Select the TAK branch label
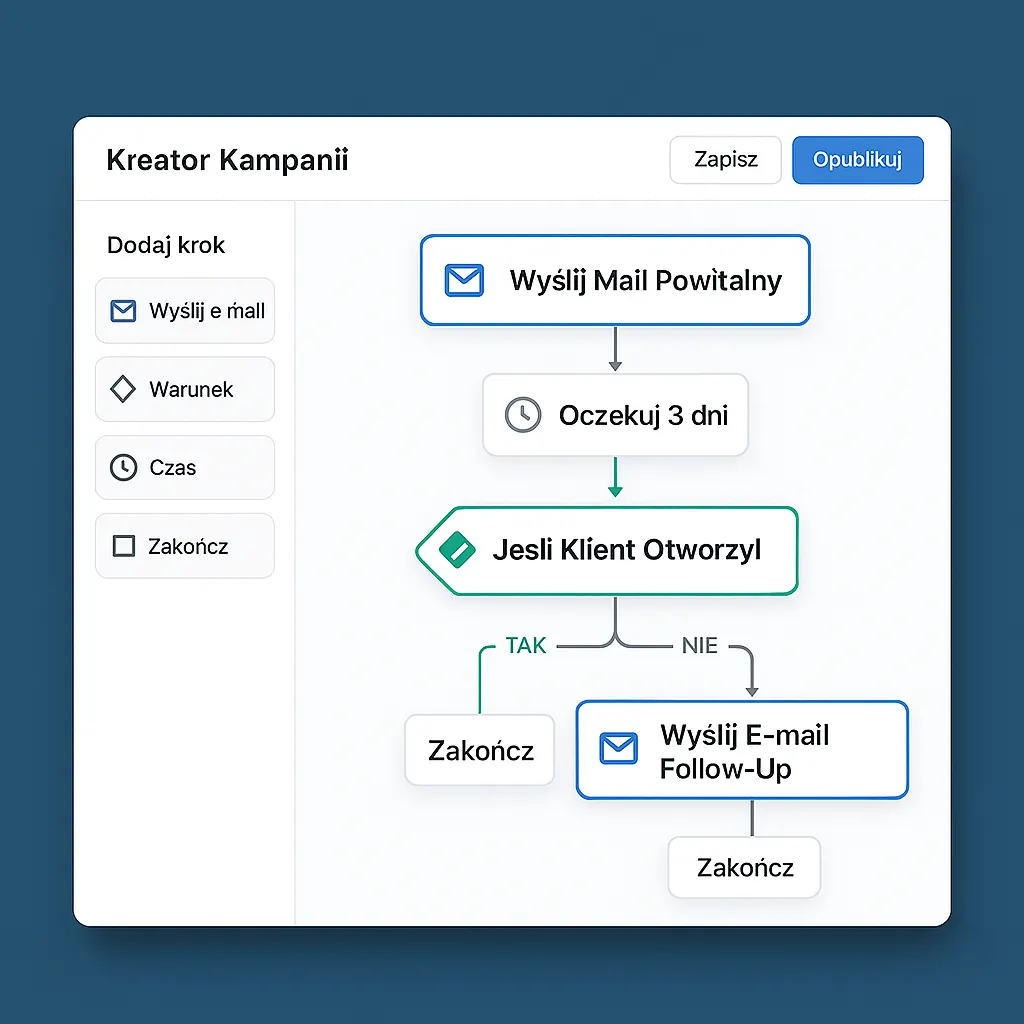The width and height of the screenshot is (1024, 1024). 525,646
